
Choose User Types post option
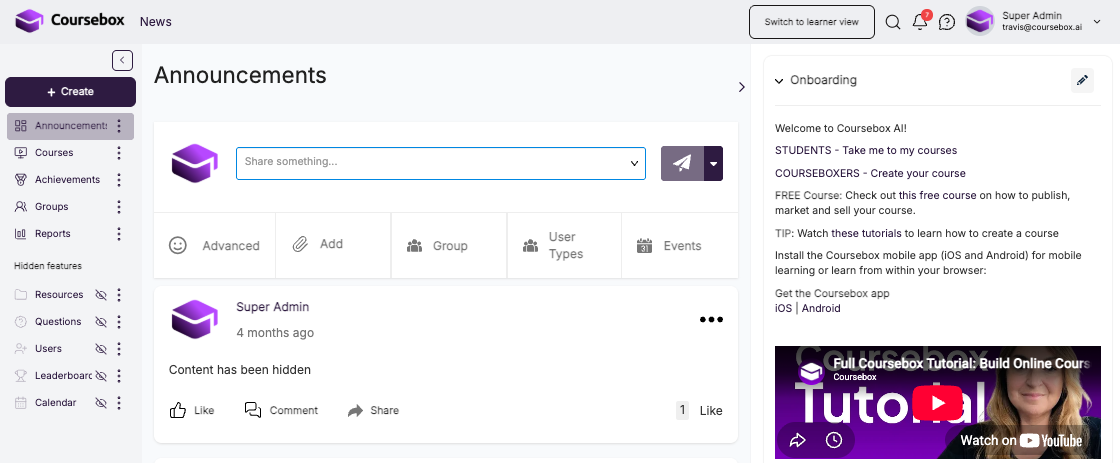click(x=564, y=245)
